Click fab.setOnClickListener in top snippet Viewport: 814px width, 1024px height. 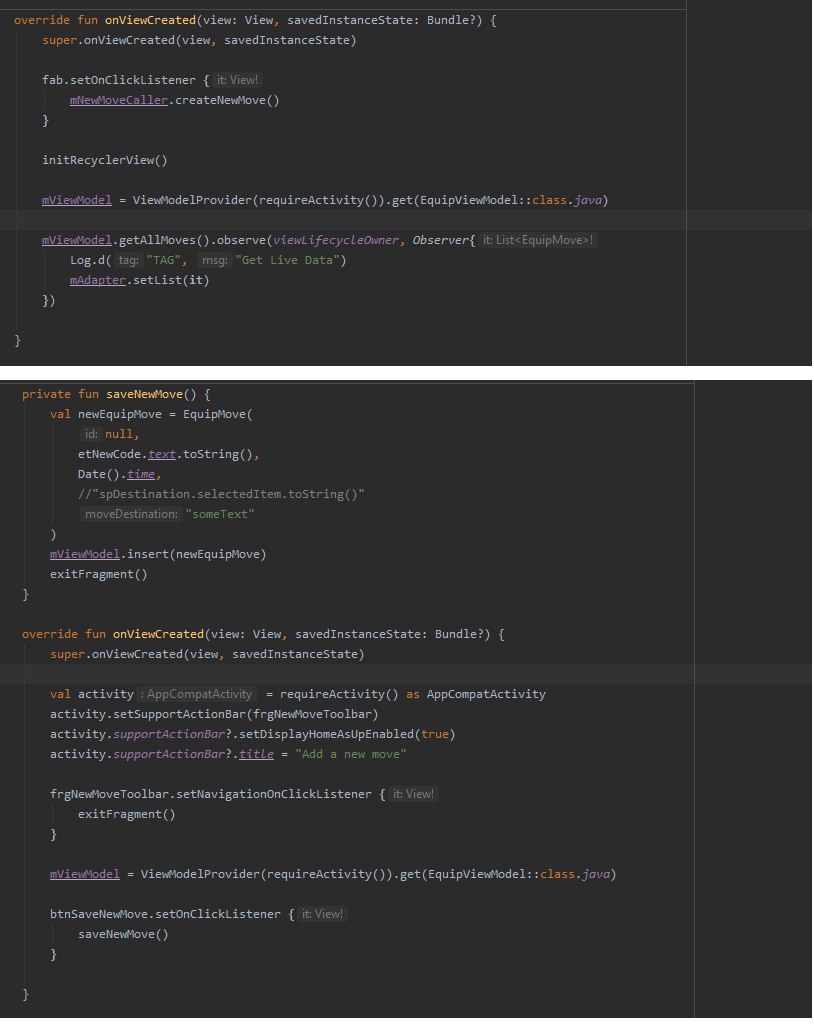point(119,80)
